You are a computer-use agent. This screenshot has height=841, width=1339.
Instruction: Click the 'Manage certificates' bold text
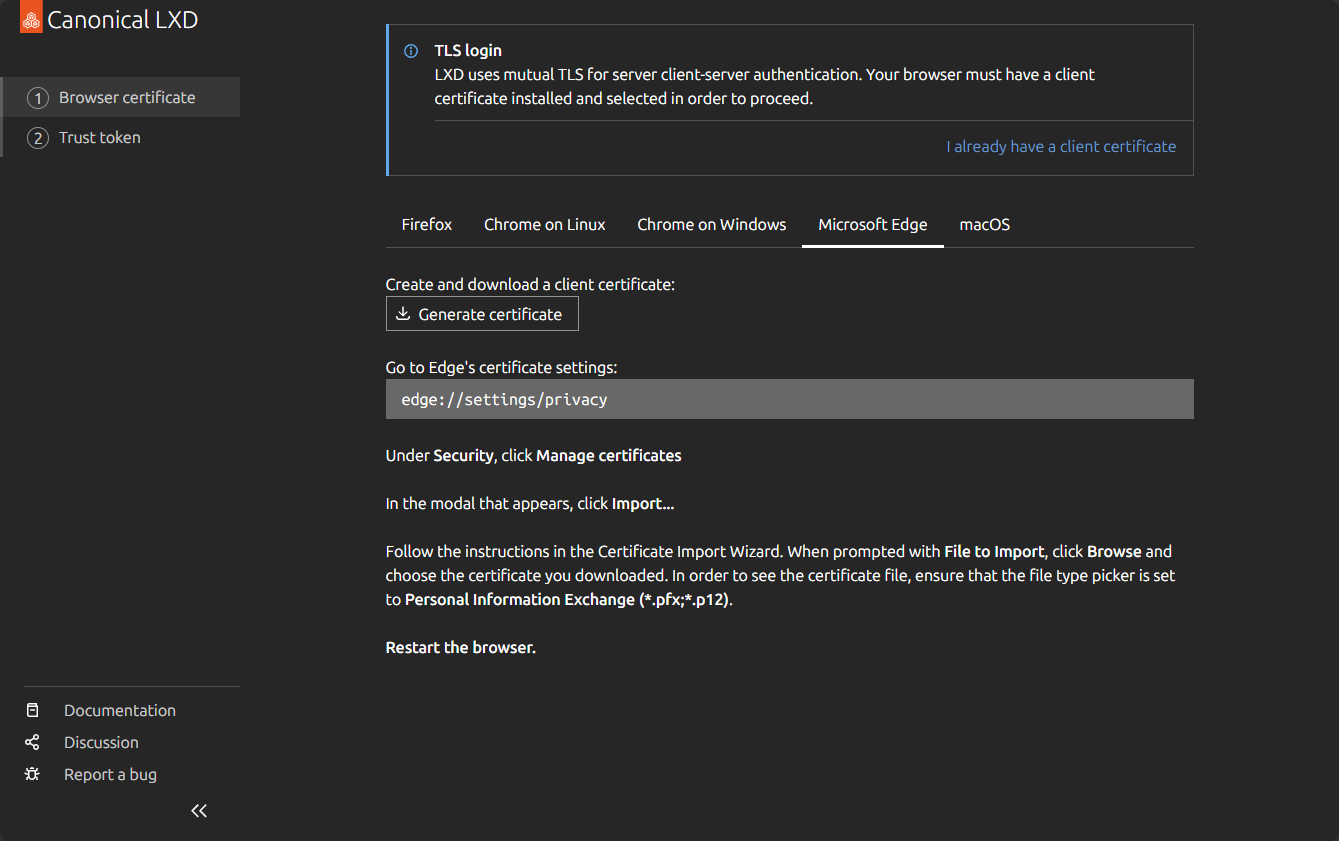[609, 455]
